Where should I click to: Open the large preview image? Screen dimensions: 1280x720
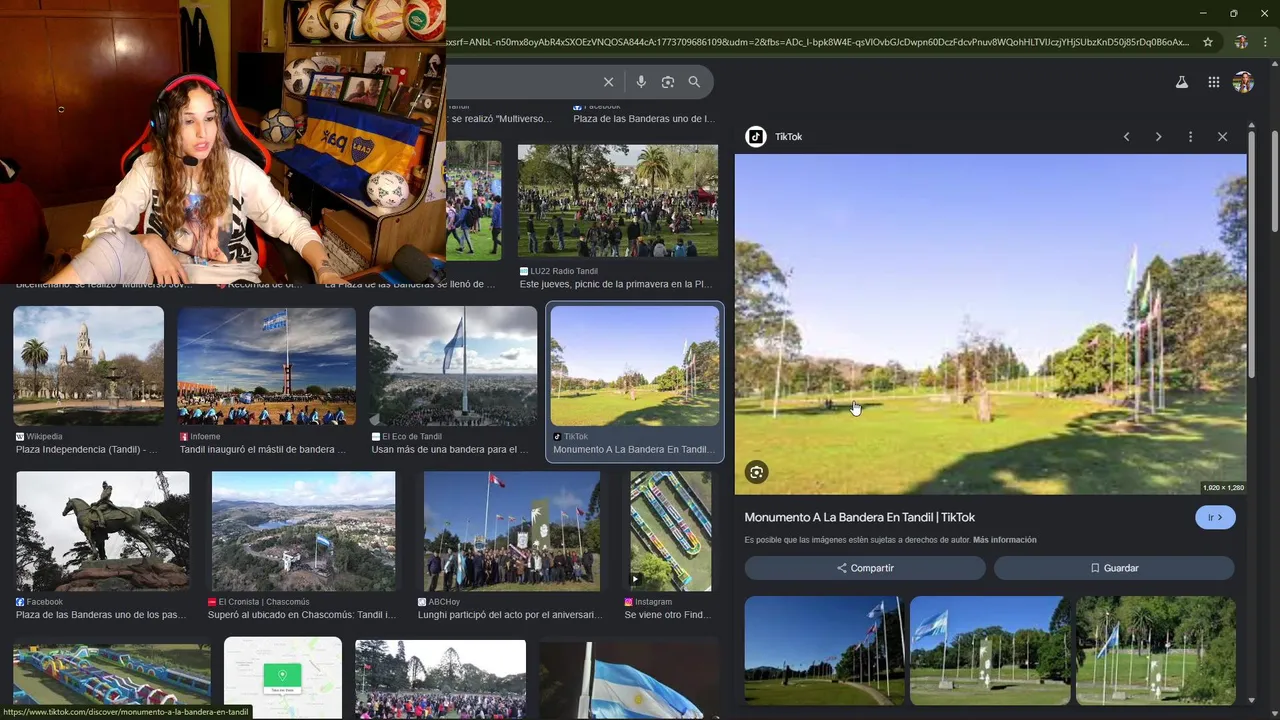pyautogui.click(x=990, y=324)
